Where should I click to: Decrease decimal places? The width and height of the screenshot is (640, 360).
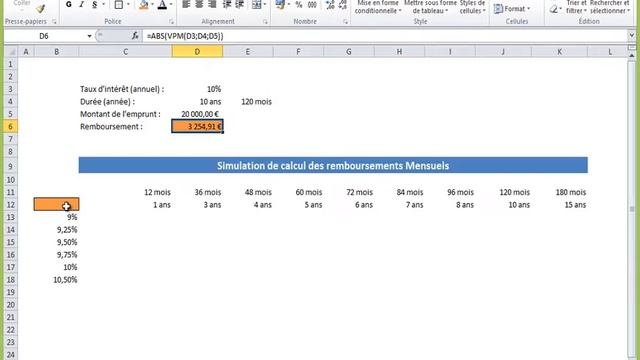click(x=343, y=4)
